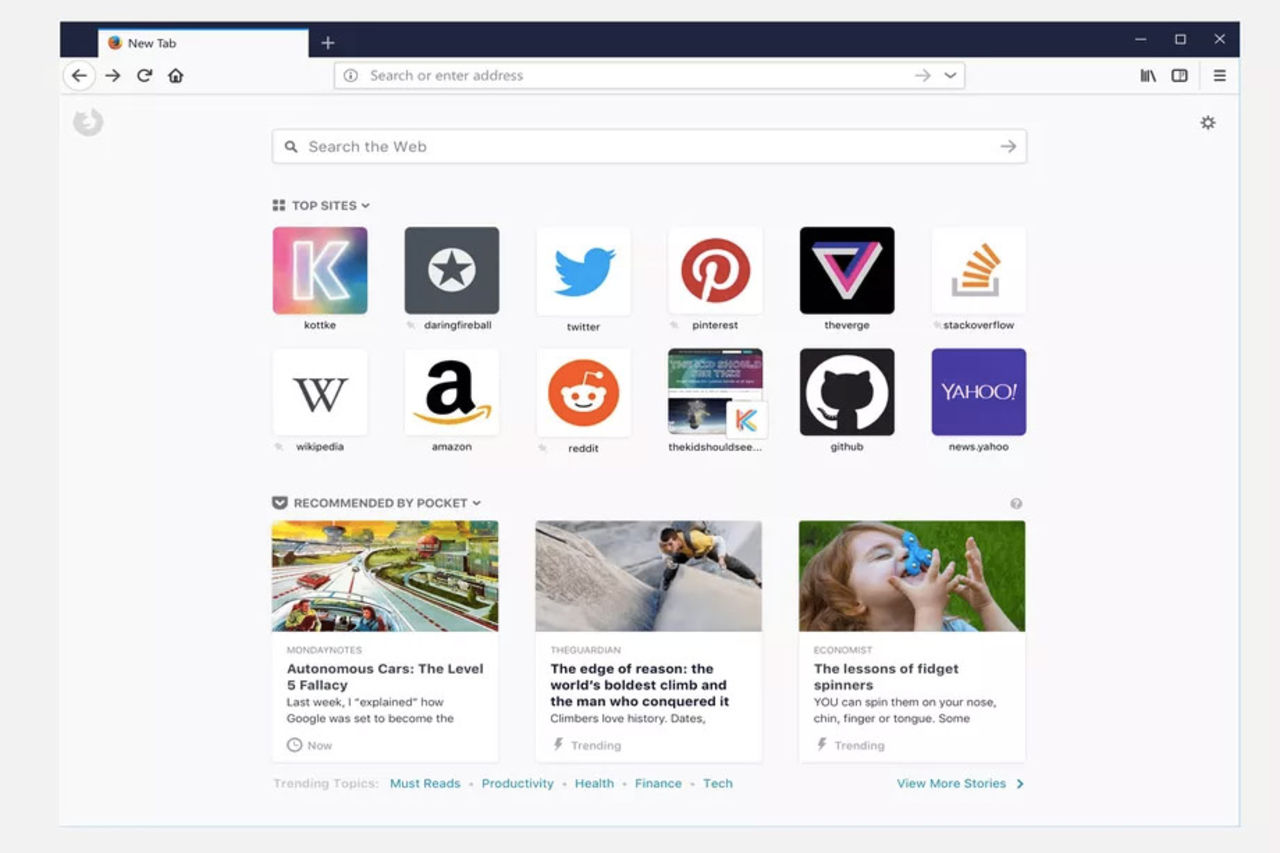Screen dimensions: 1280x853
Task: Open a new browser tab with the plus
Action: [x=328, y=43]
